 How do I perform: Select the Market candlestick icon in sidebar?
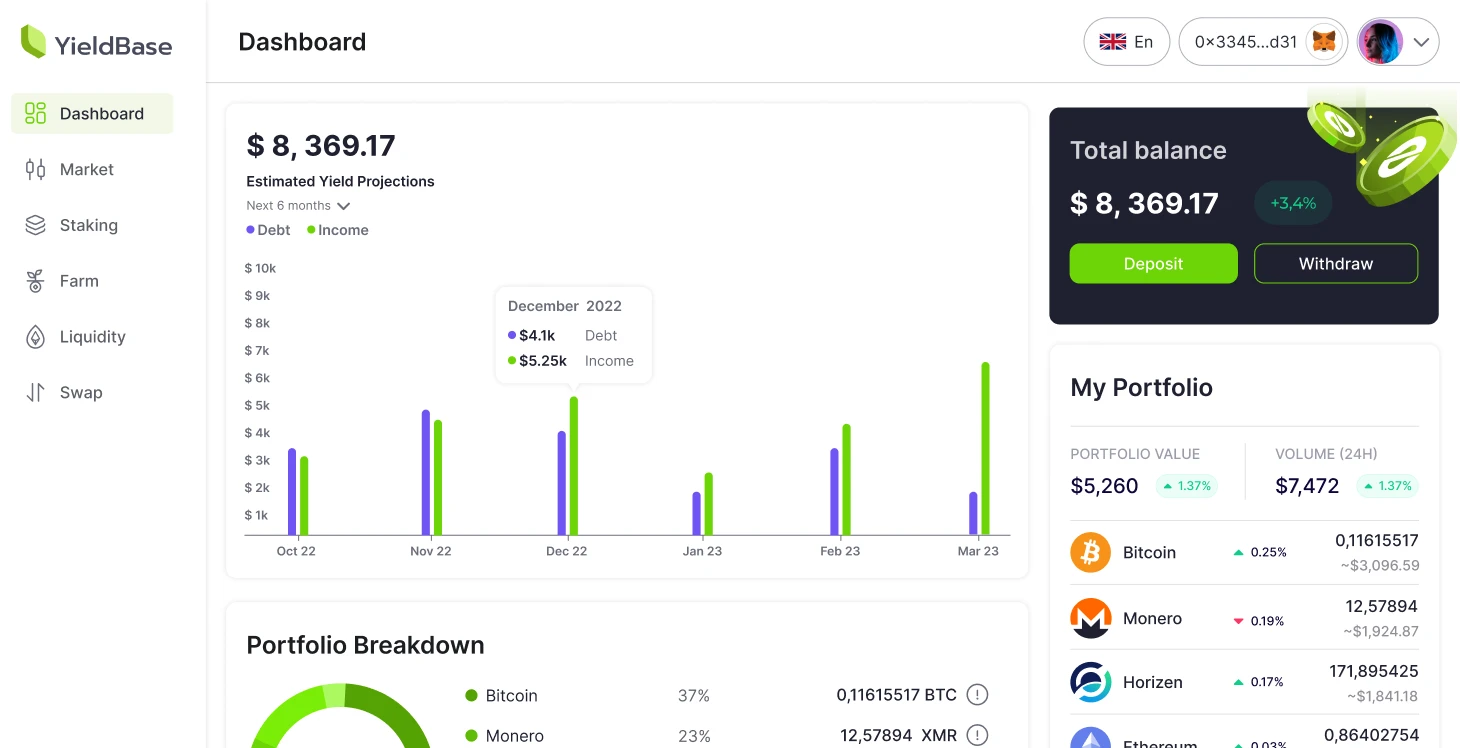[35, 169]
